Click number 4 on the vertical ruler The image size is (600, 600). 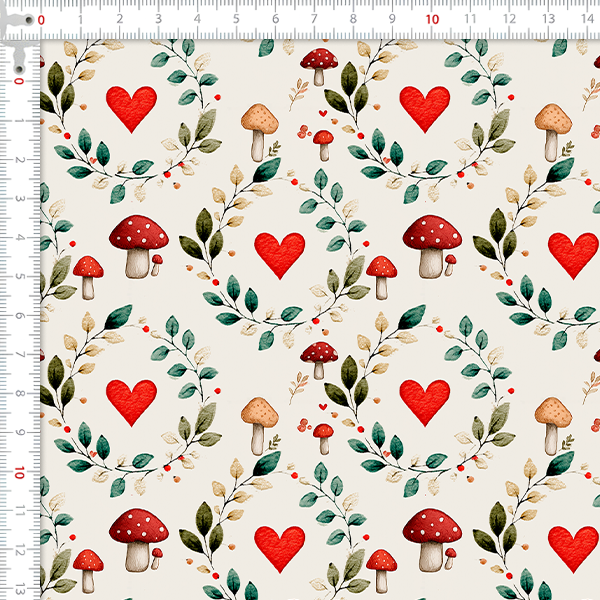19,238
